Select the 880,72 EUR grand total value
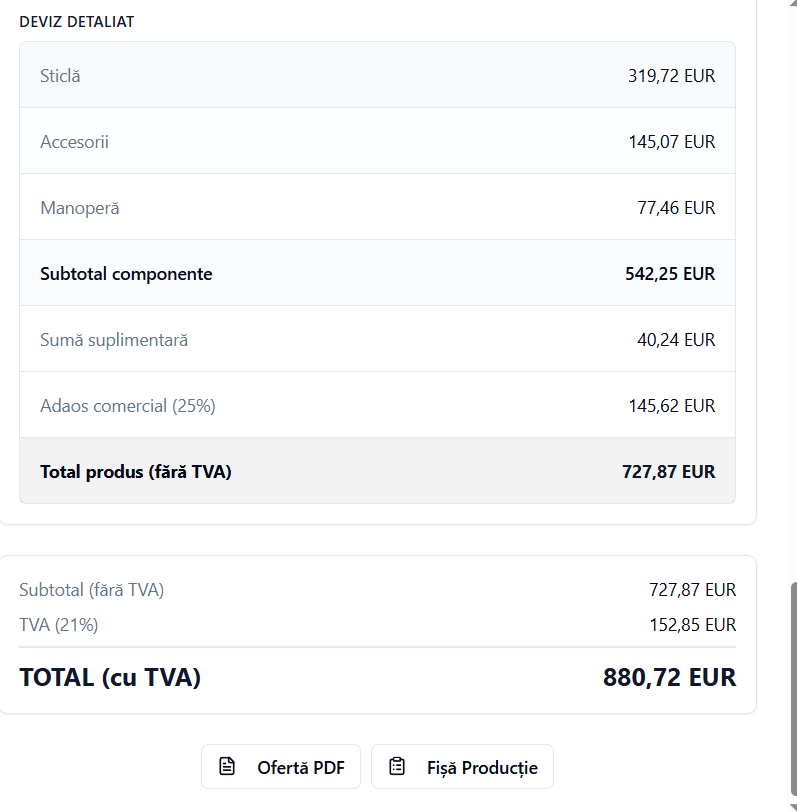The width and height of the screenshot is (797, 812). pyautogui.click(x=669, y=678)
